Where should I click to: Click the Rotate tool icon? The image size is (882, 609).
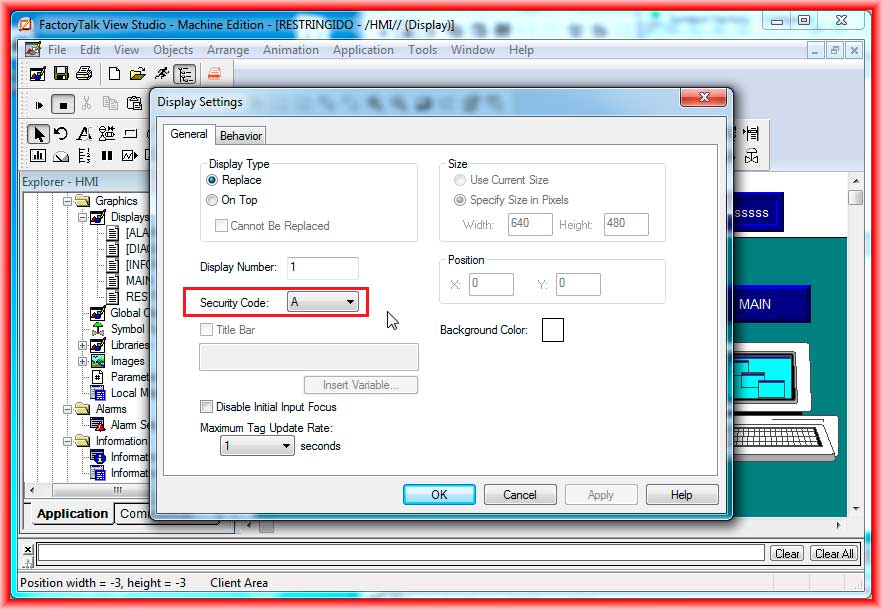click(x=61, y=134)
